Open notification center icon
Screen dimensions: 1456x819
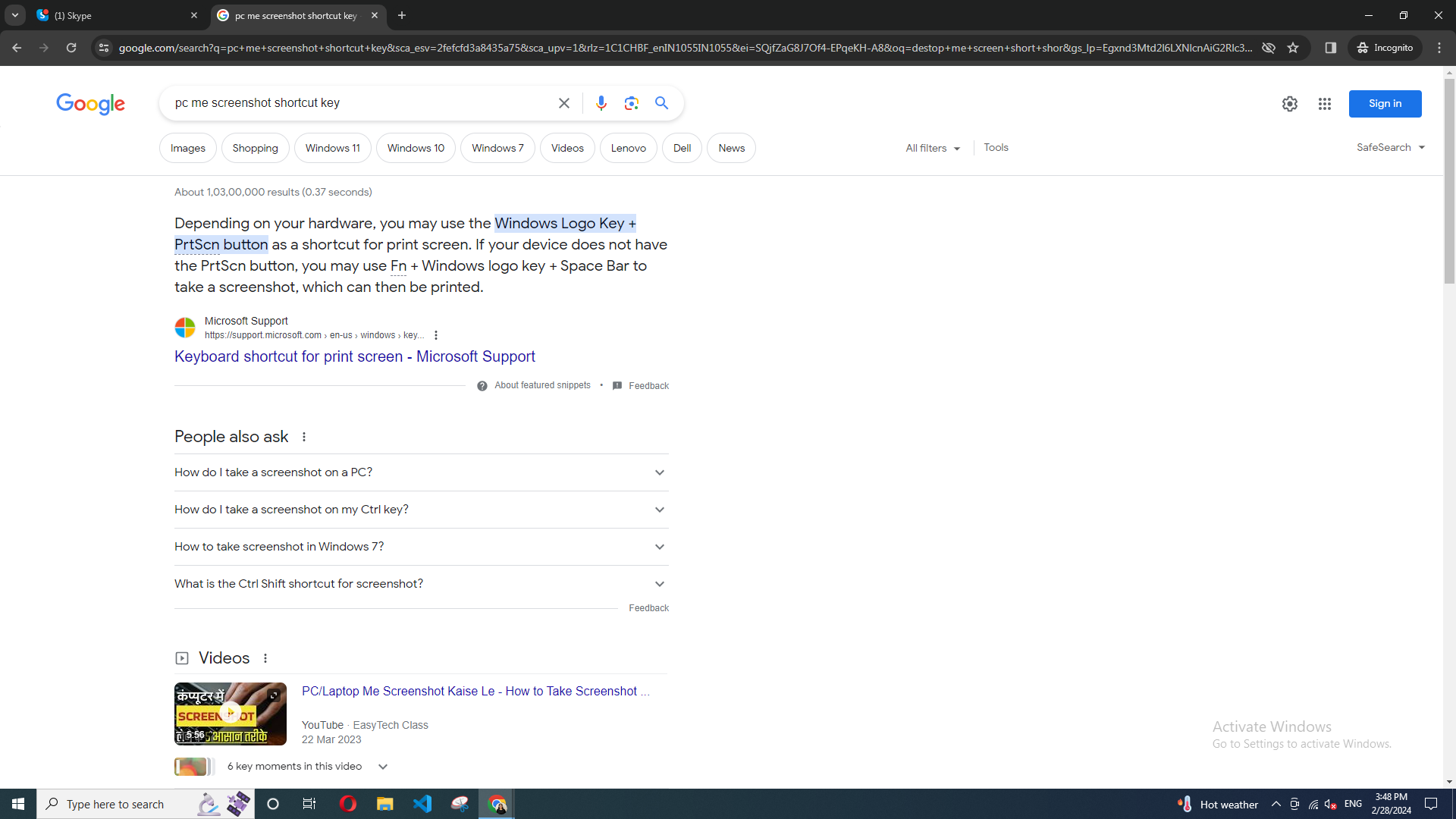[1431, 804]
